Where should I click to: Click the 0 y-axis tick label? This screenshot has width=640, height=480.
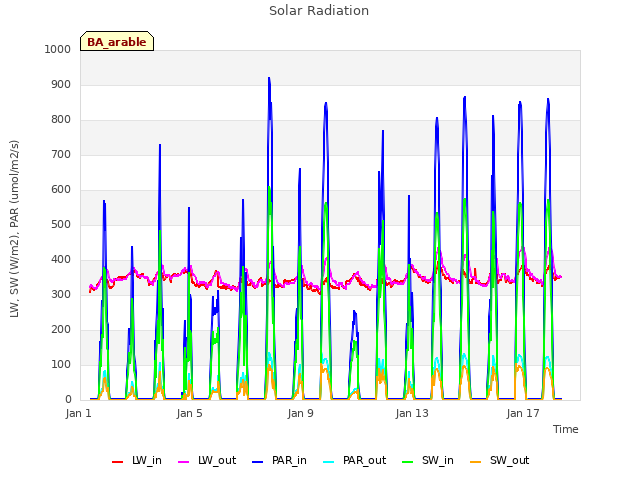coord(68,400)
